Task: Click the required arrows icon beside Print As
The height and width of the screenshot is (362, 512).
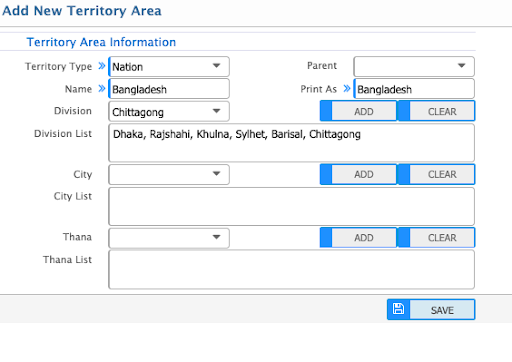Action: [347, 88]
